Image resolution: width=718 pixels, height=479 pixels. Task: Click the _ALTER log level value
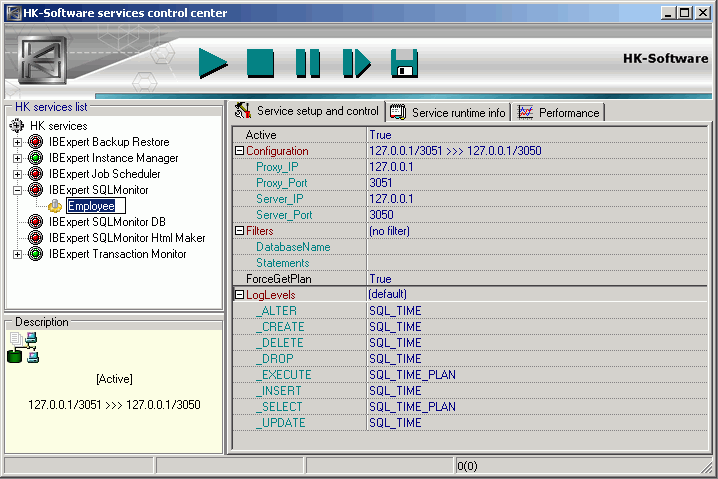(537, 310)
